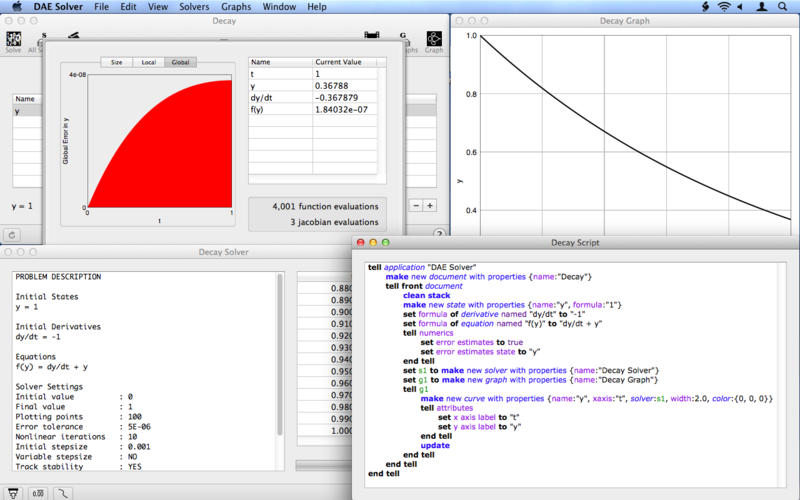The image size is (800, 500).
Task: Click the curve icon in Decay Solver bottom bar
Action: click(63, 493)
